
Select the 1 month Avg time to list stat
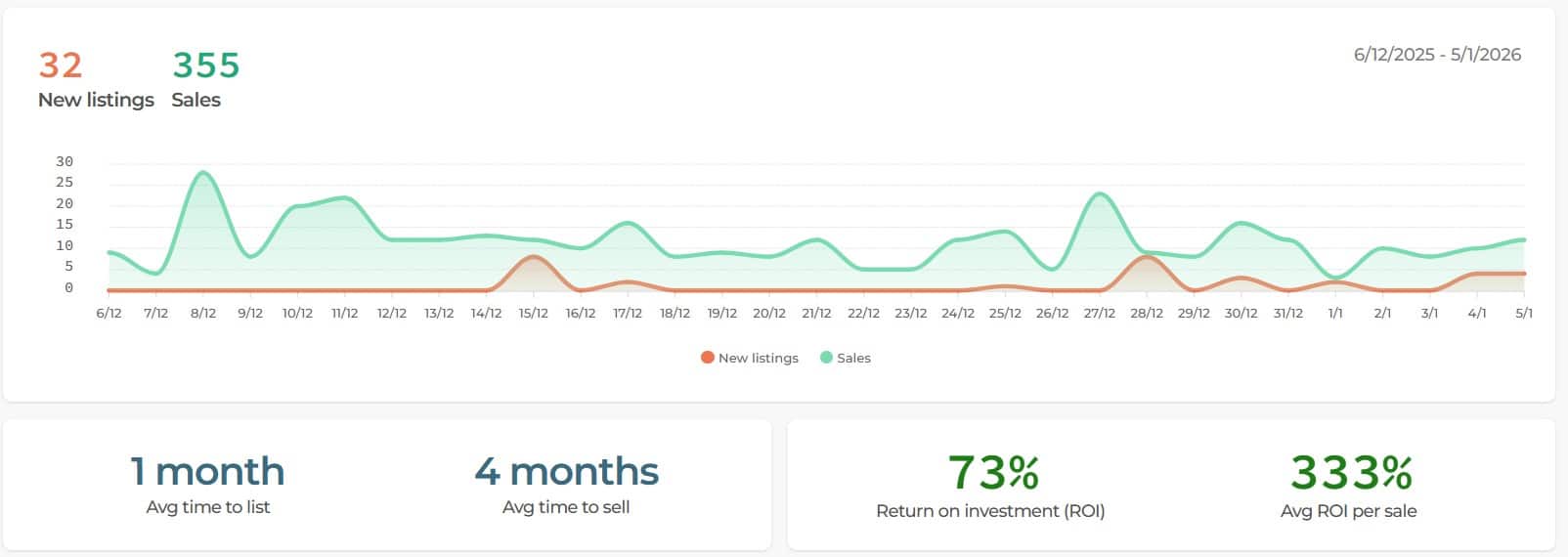click(x=207, y=472)
